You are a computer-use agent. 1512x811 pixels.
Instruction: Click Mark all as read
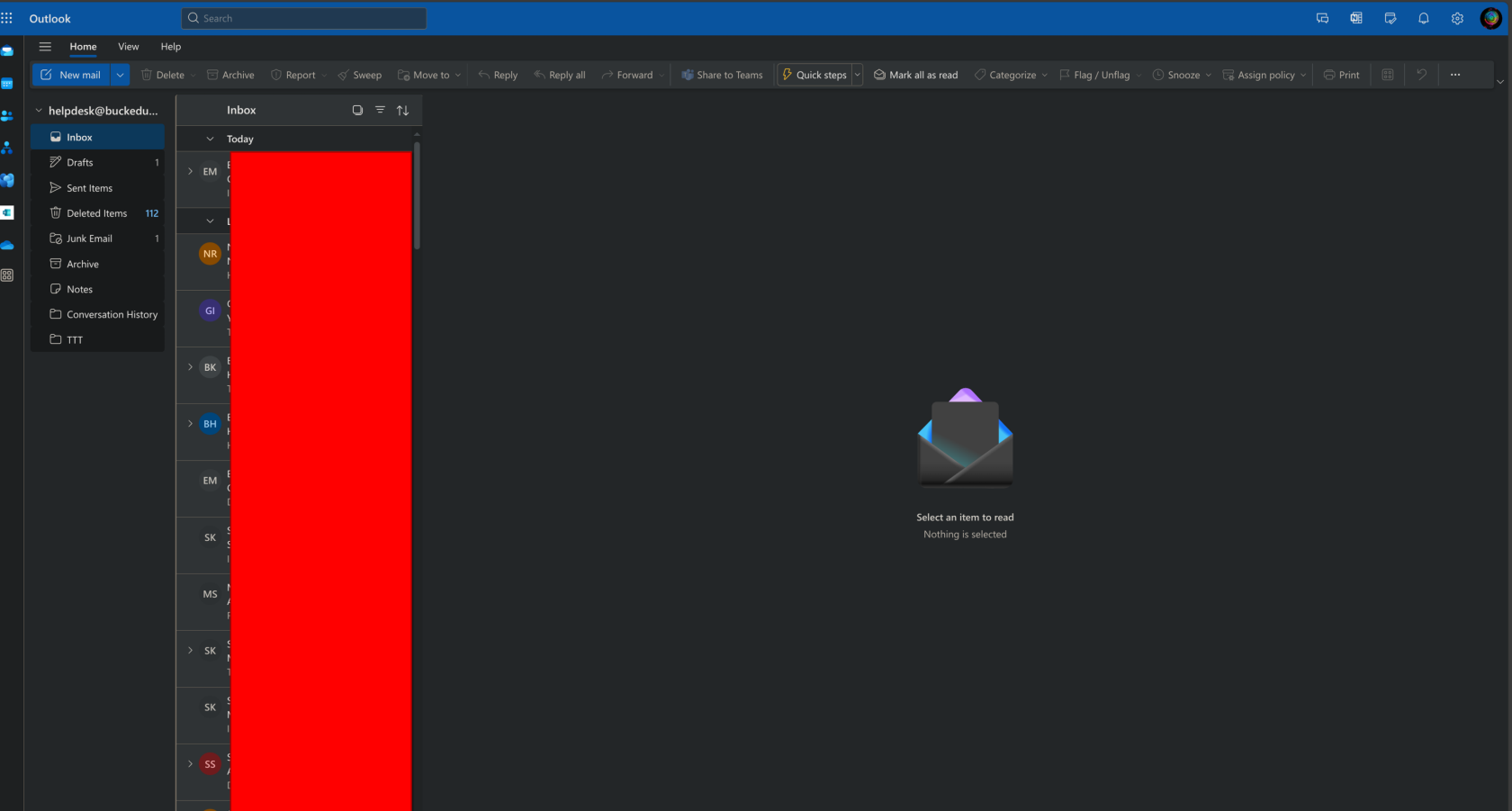pyautogui.click(x=915, y=75)
